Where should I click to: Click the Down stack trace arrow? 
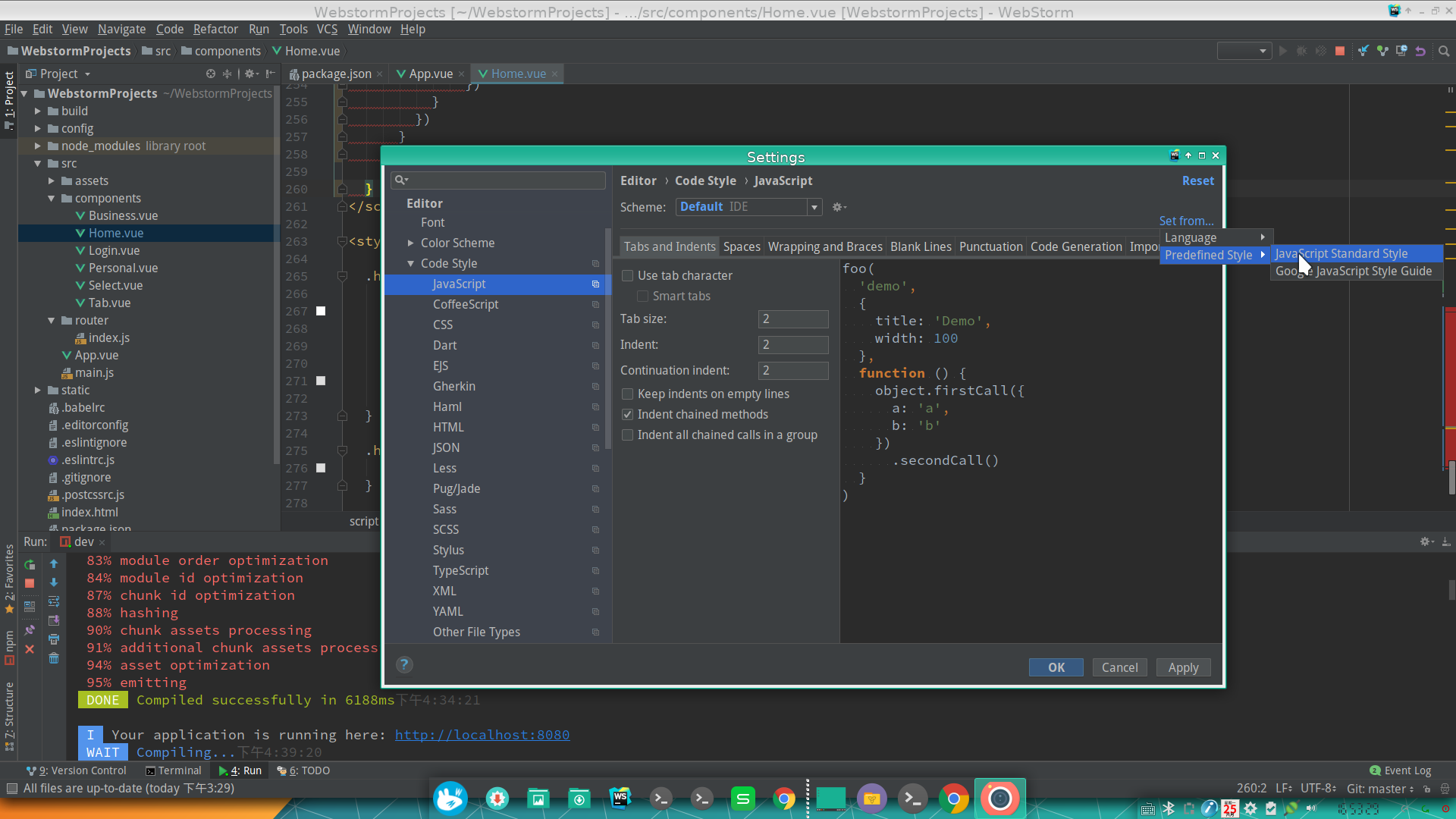click(x=54, y=582)
